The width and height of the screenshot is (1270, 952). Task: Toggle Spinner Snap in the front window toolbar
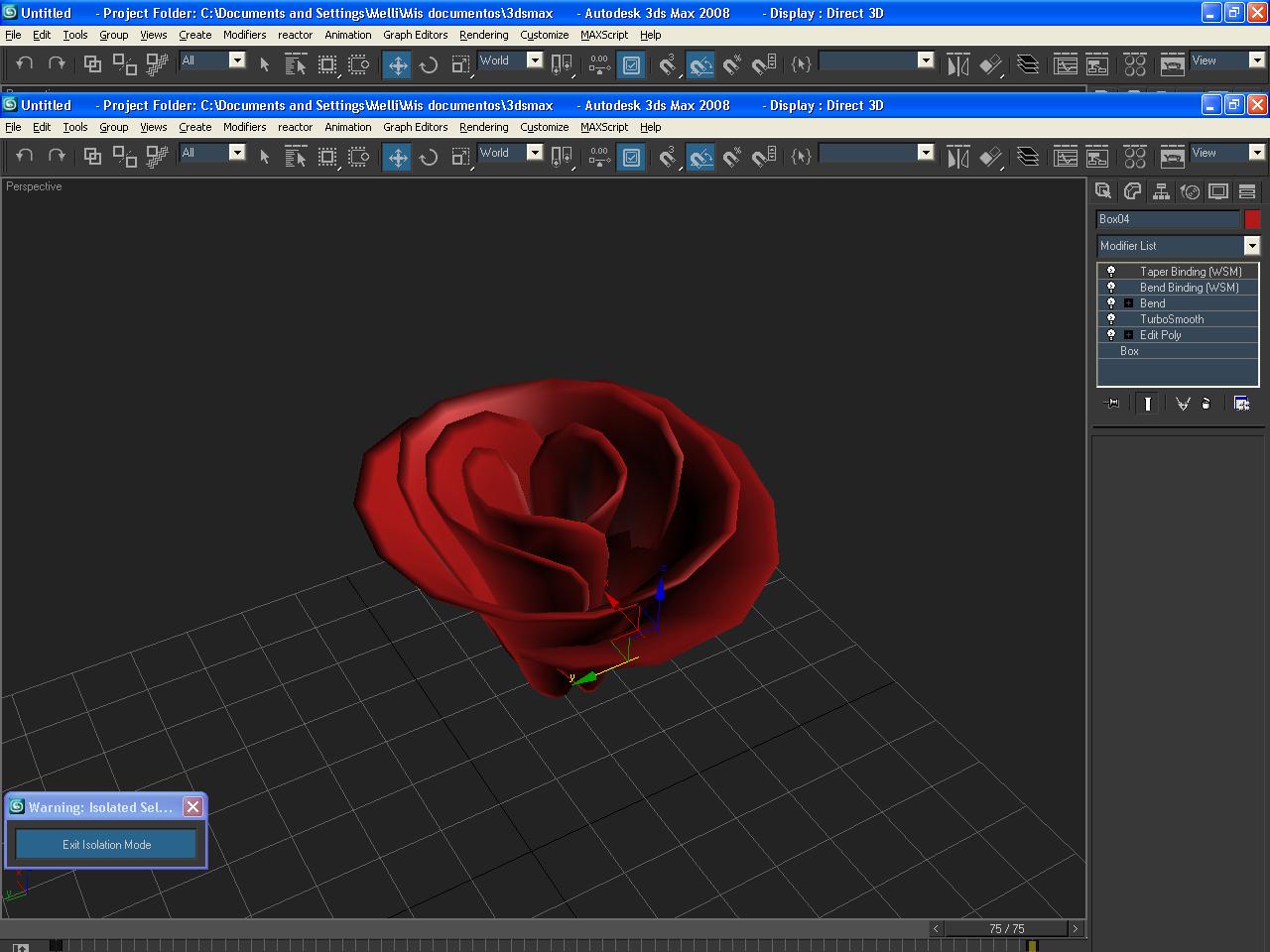coord(764,157)
